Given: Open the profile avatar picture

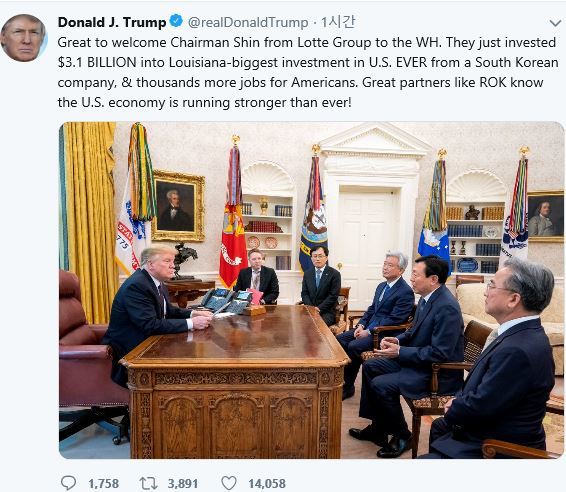Looking at the screenshot, I should [24, 38].
